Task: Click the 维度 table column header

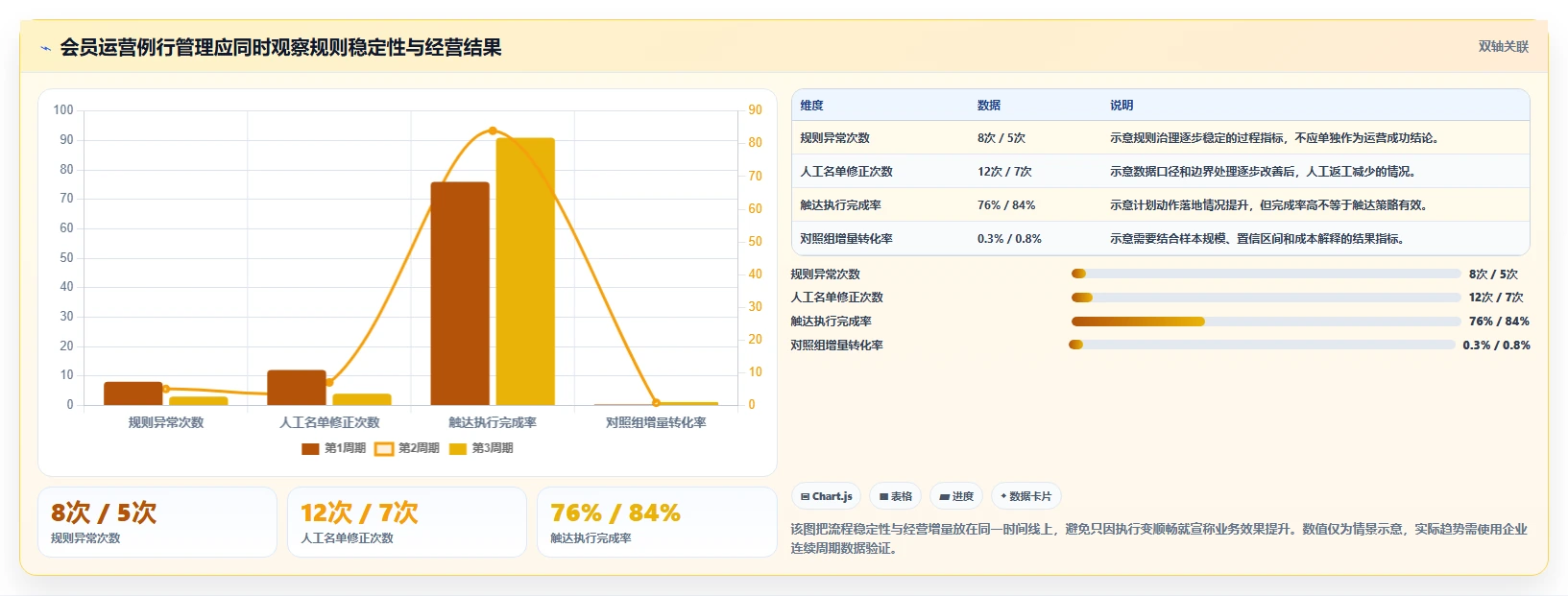Action: coord(811,106)
